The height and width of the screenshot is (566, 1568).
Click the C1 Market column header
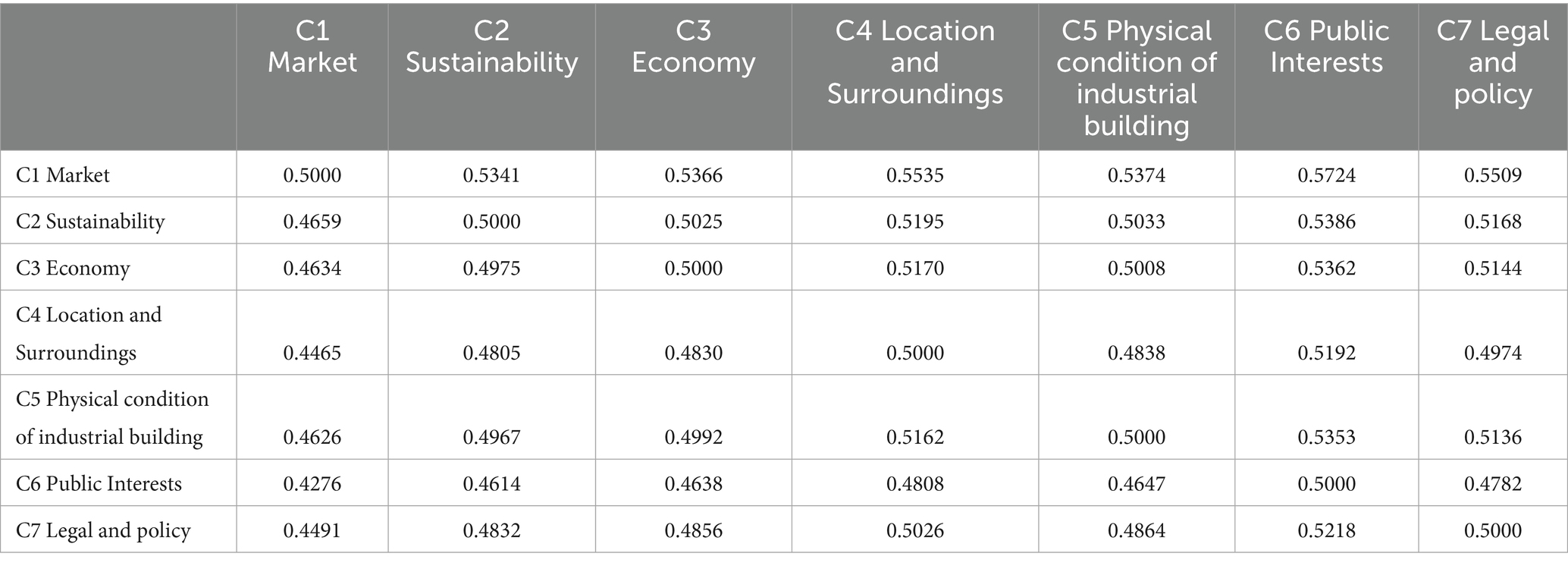click(312, 47)
